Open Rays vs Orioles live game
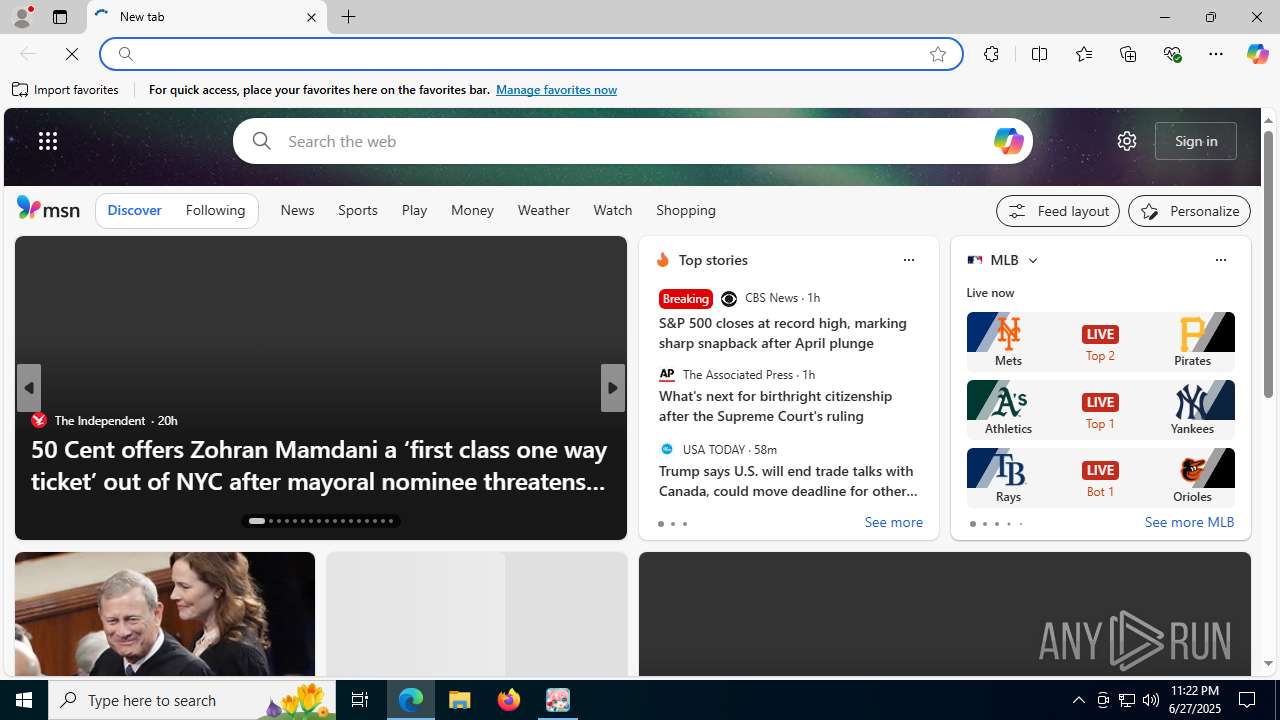Viewport: 1280px width, 720px height. pyautogui.click(x=1100, y=477)
